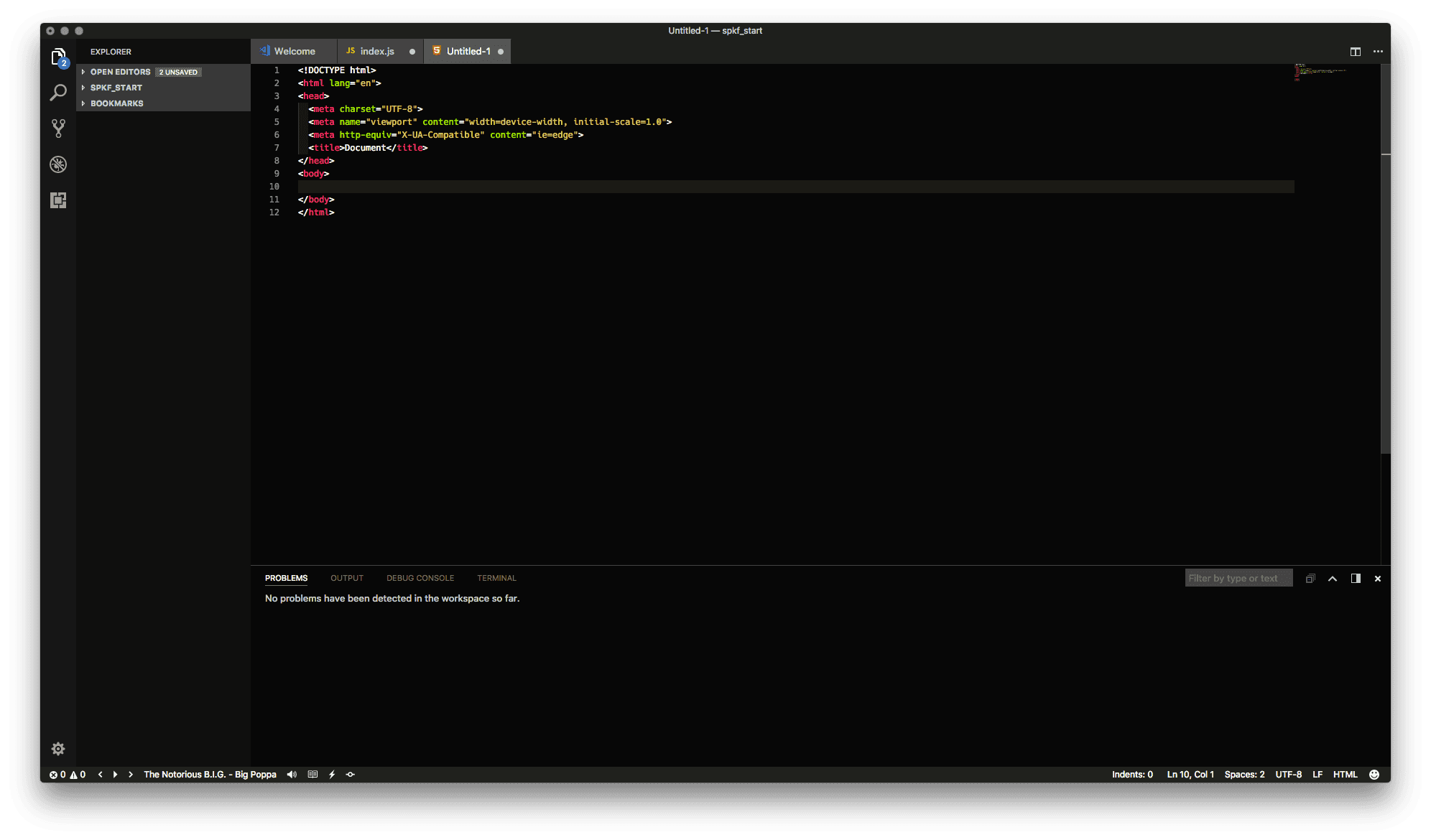The height and width of the screenshot is (840, 1431).
Task: Switch to the Terminal panel tab
Action: pyautogui.click(x=496, y=579)
